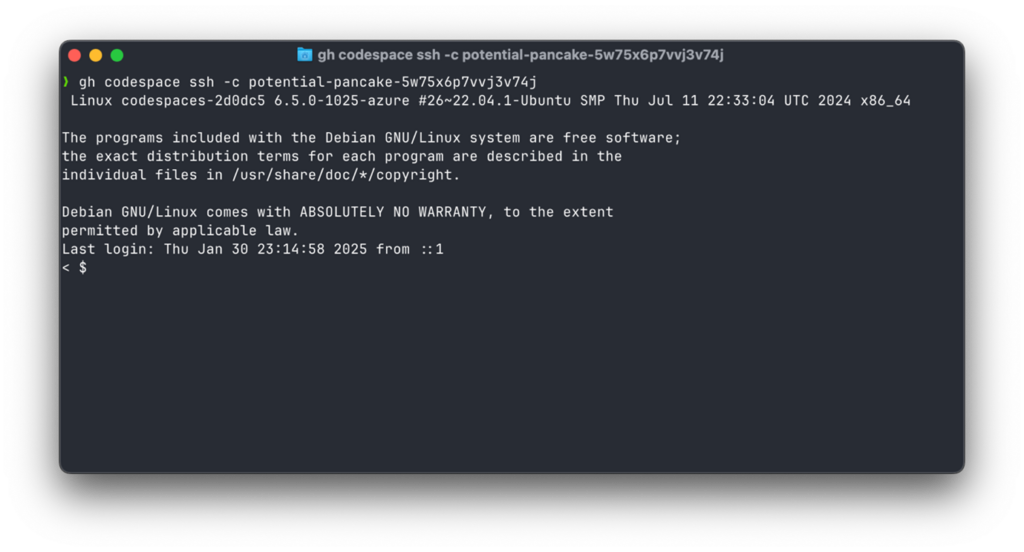Maximize the window with the green button
Screen dimensions: 1024x552
[117, 56]
